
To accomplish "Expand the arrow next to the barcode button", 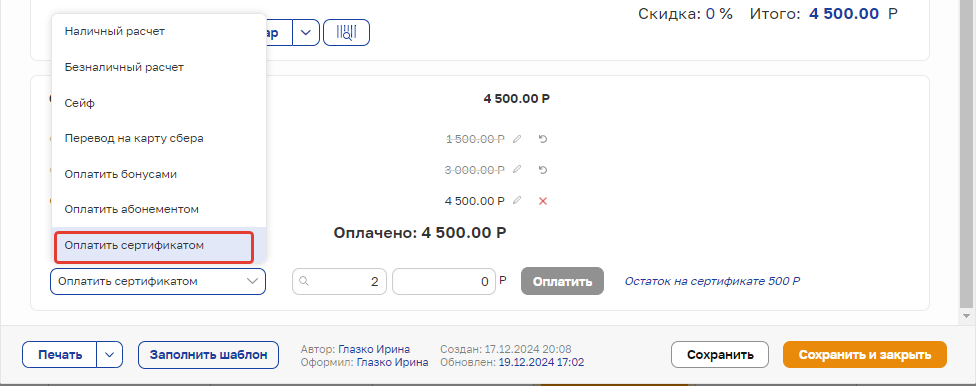I will [x=306, y=32].
